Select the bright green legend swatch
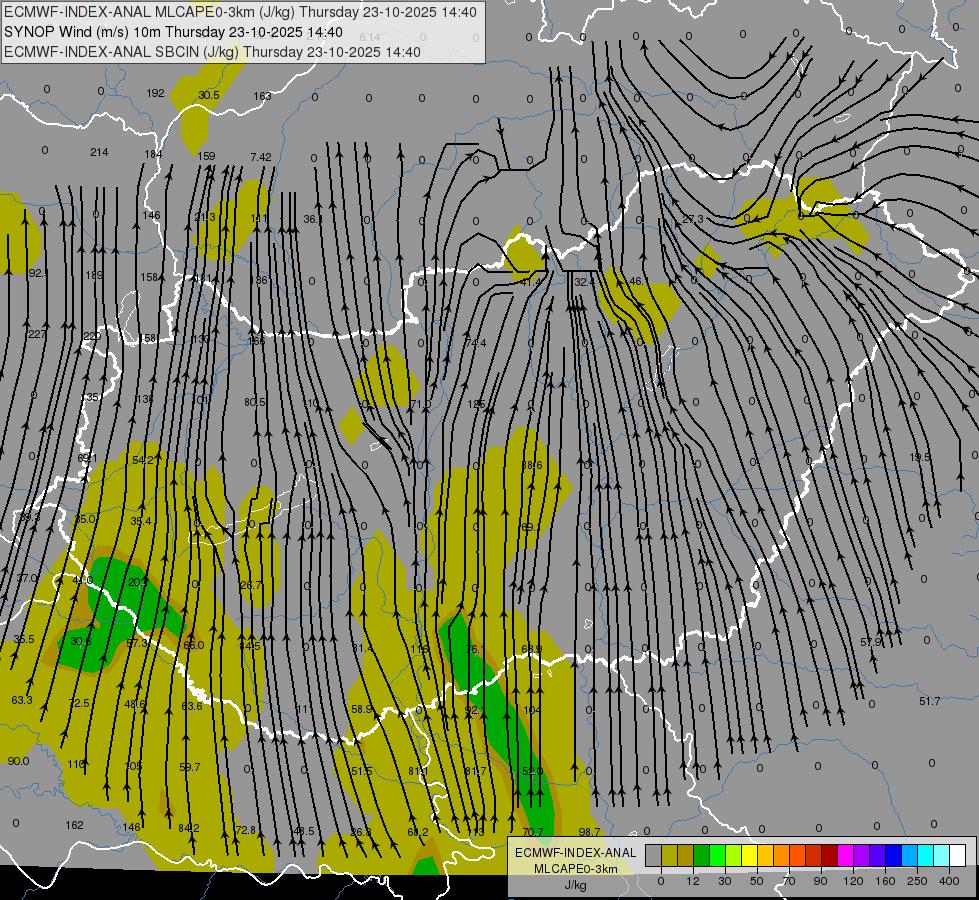The image size is (979, 900). click(x=717, y=855)
